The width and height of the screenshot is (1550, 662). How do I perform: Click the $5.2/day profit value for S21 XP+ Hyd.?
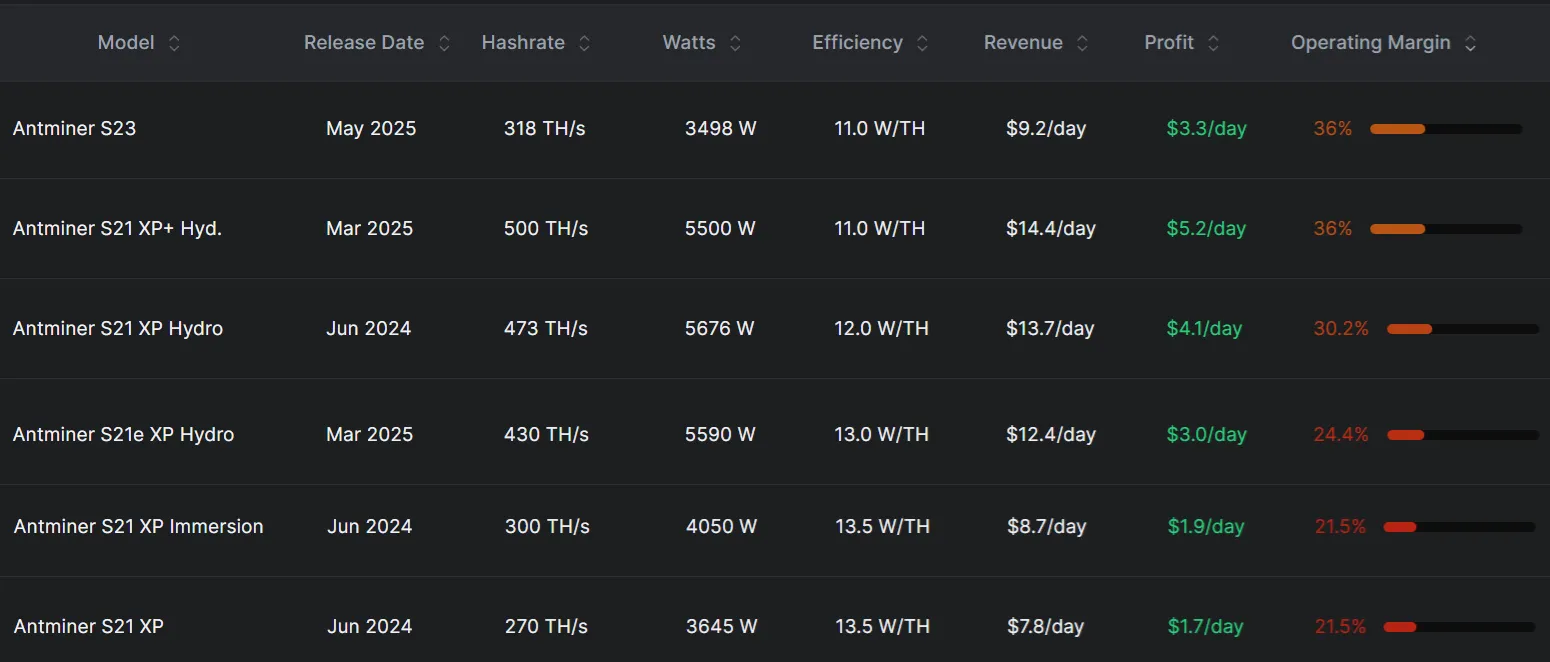[x=1205, y=228]
